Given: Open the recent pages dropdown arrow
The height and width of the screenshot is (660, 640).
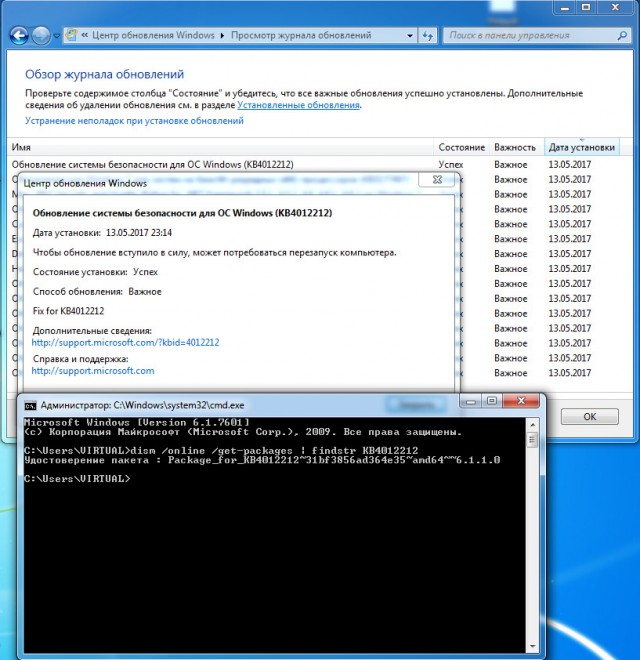Looking at the screenshot, I should click(x=56, y=36).
